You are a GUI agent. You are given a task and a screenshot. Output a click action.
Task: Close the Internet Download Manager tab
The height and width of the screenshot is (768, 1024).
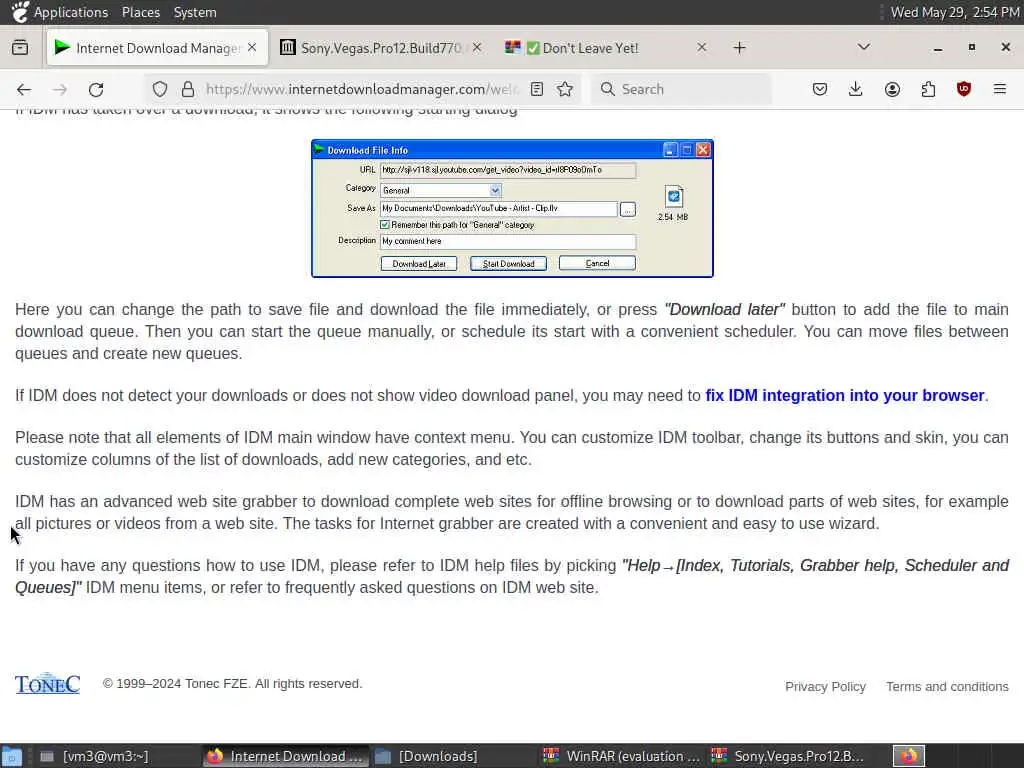[x=252, y=48]
